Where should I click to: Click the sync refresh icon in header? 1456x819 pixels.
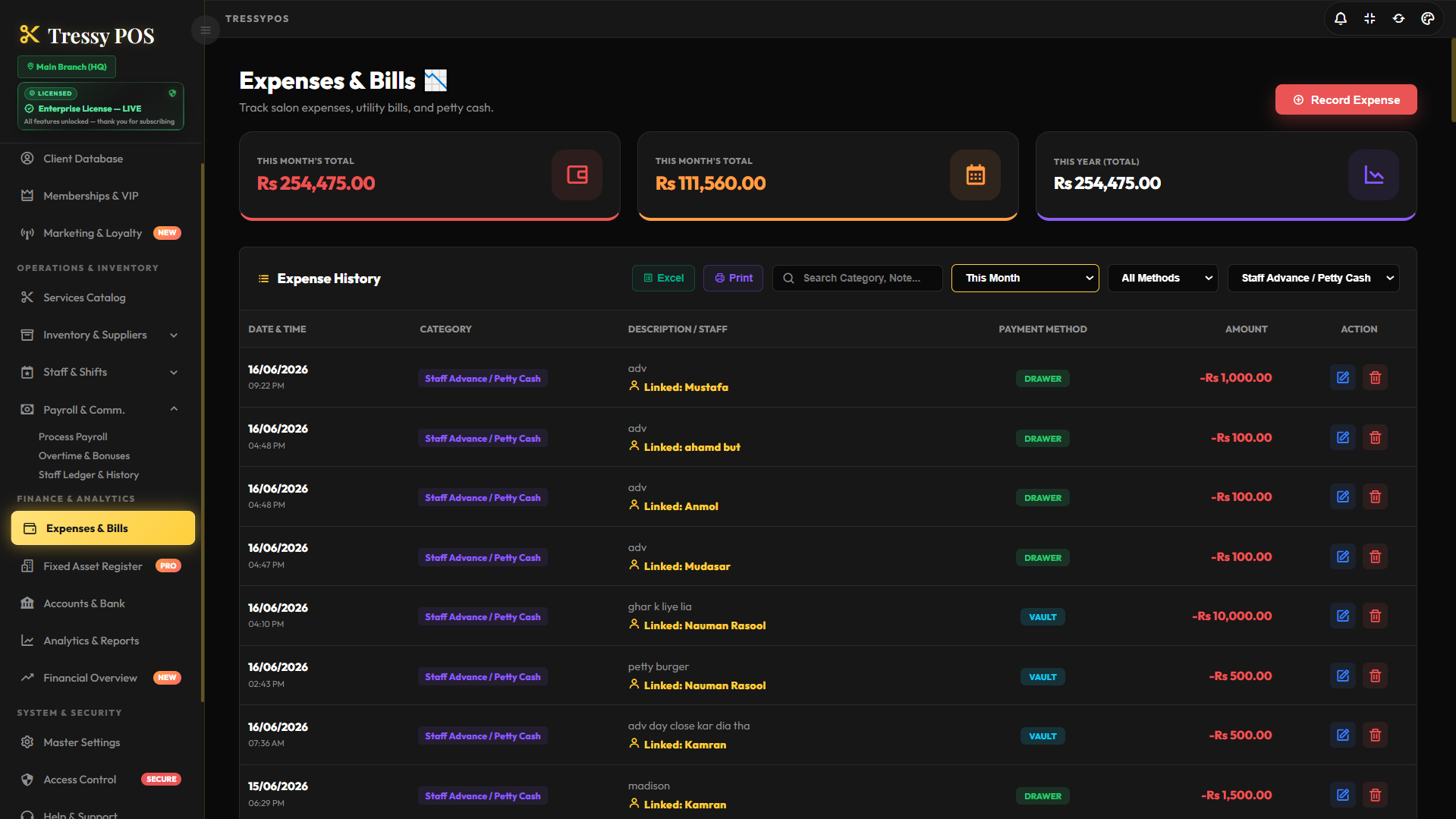pos(1398,18)
